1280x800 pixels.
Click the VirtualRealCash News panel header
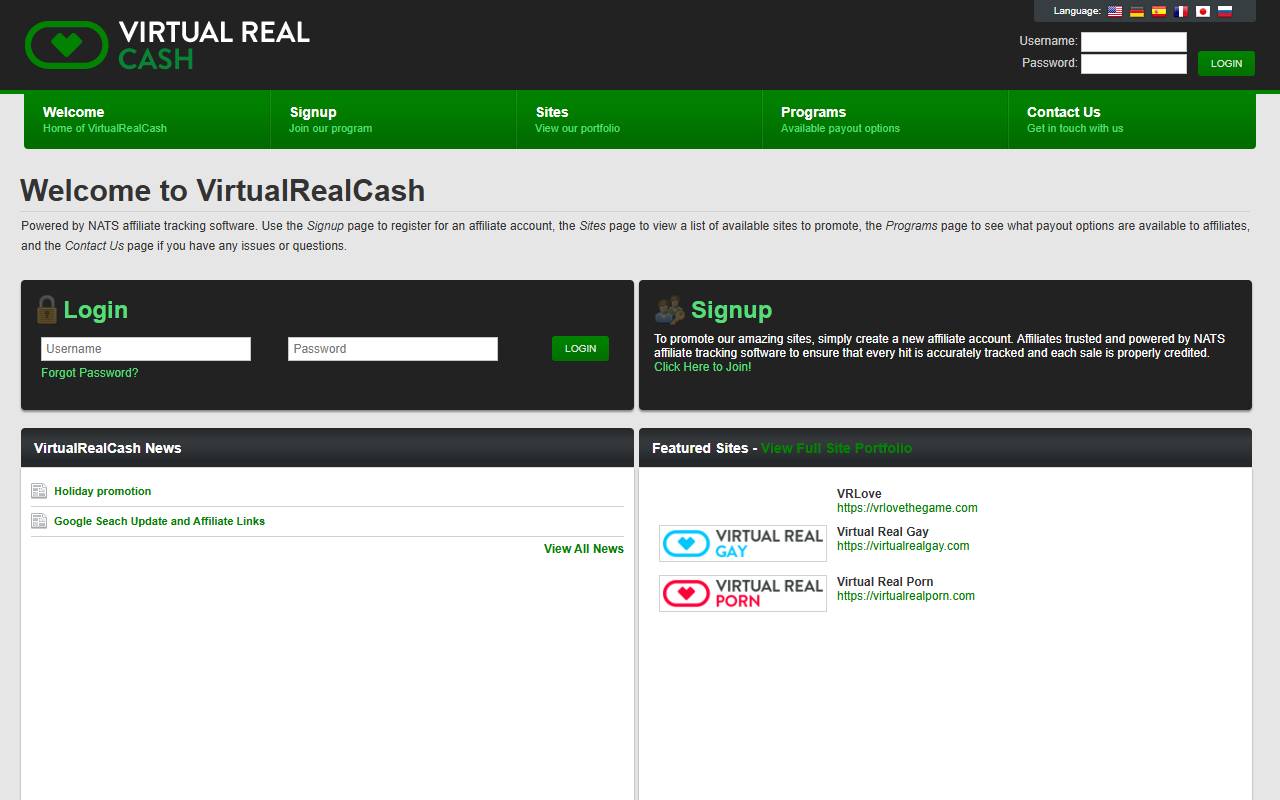(x=327, y=448)
